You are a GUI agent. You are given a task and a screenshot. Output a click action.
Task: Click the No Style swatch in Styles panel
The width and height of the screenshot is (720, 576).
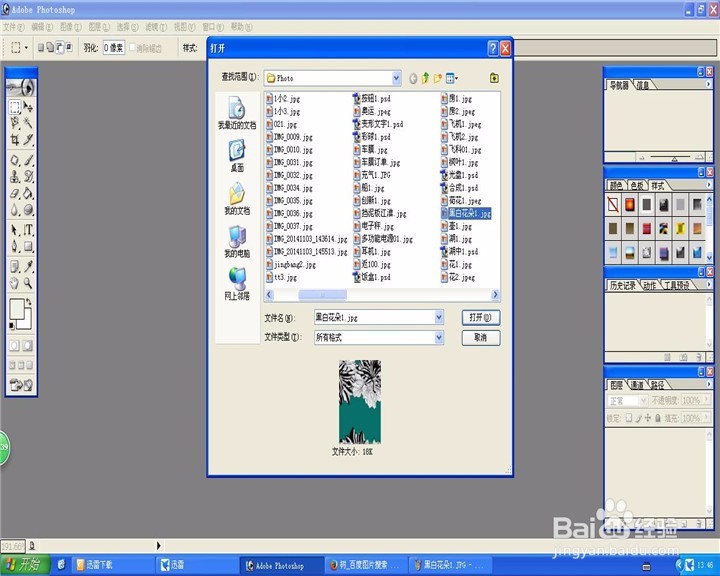click(x=613, y=204)
